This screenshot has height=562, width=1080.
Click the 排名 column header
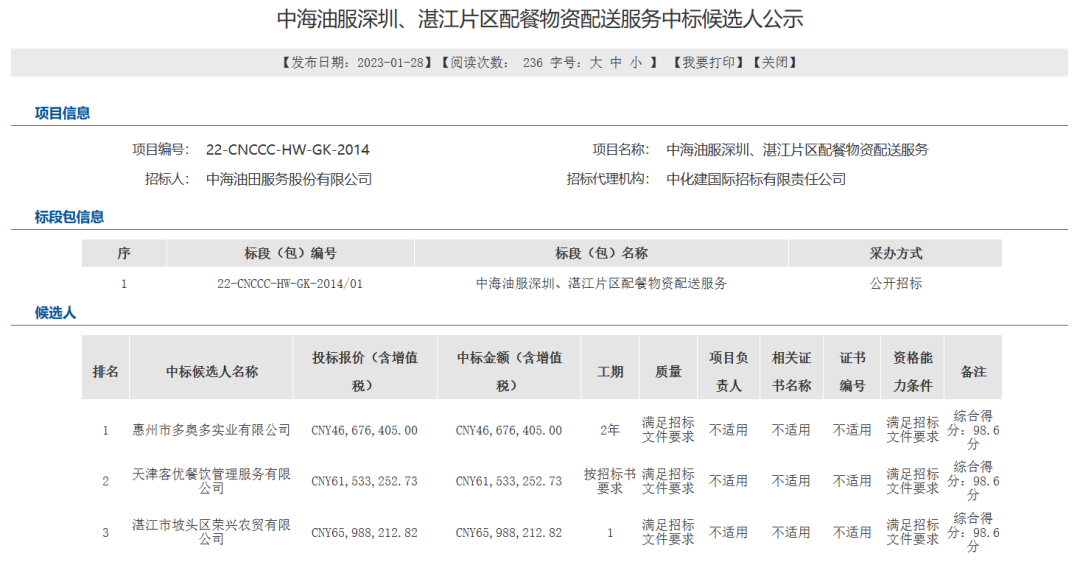click(105, 368)
